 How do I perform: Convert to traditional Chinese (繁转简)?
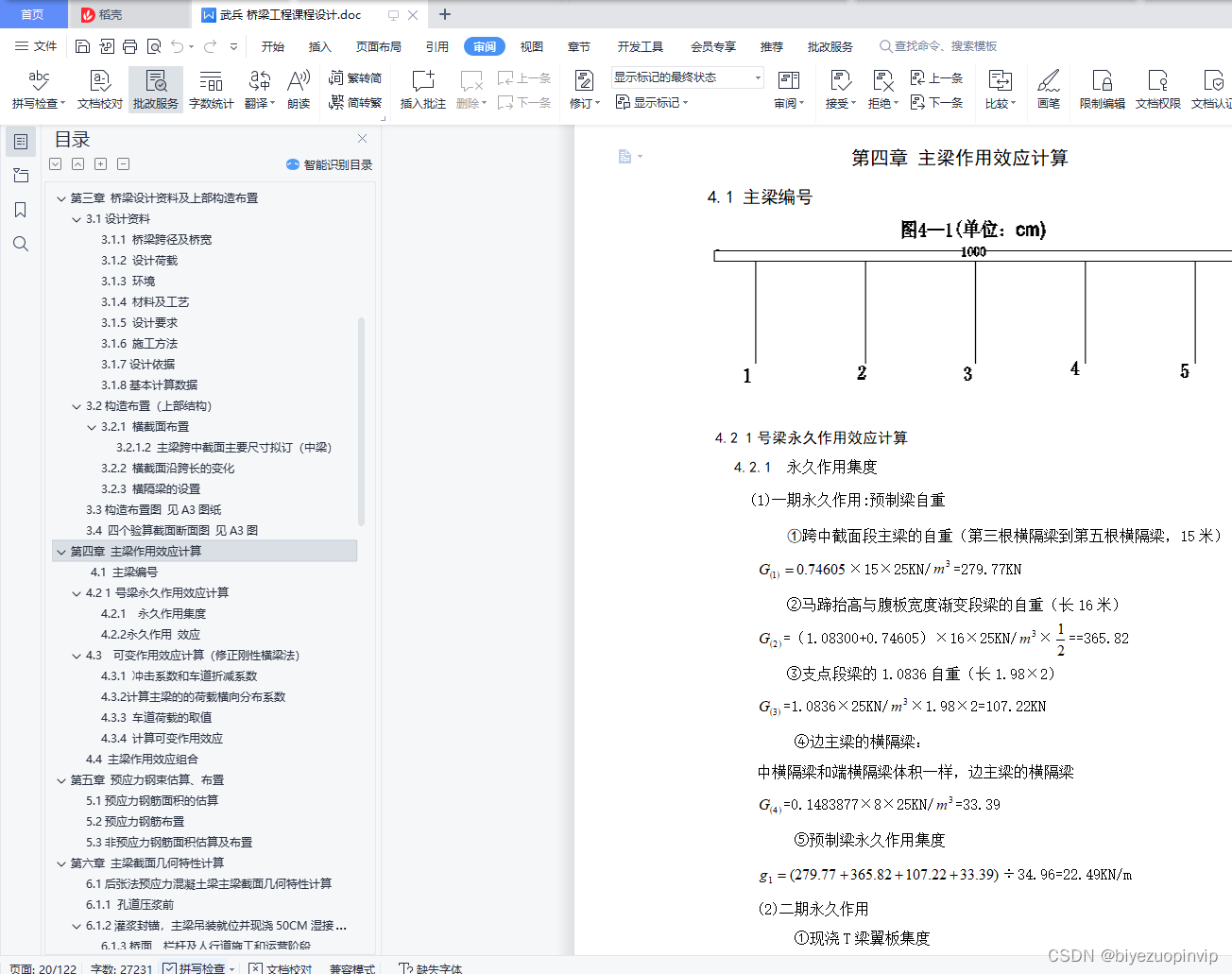point(355,78)
